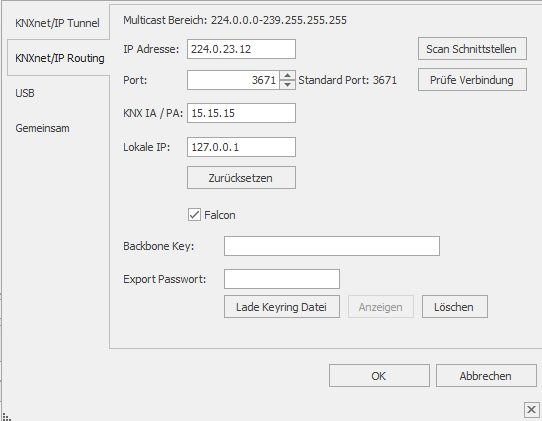Click the X icon at the bottom right corner
Screen dimensions: 542x421
(x=531, y=410)
